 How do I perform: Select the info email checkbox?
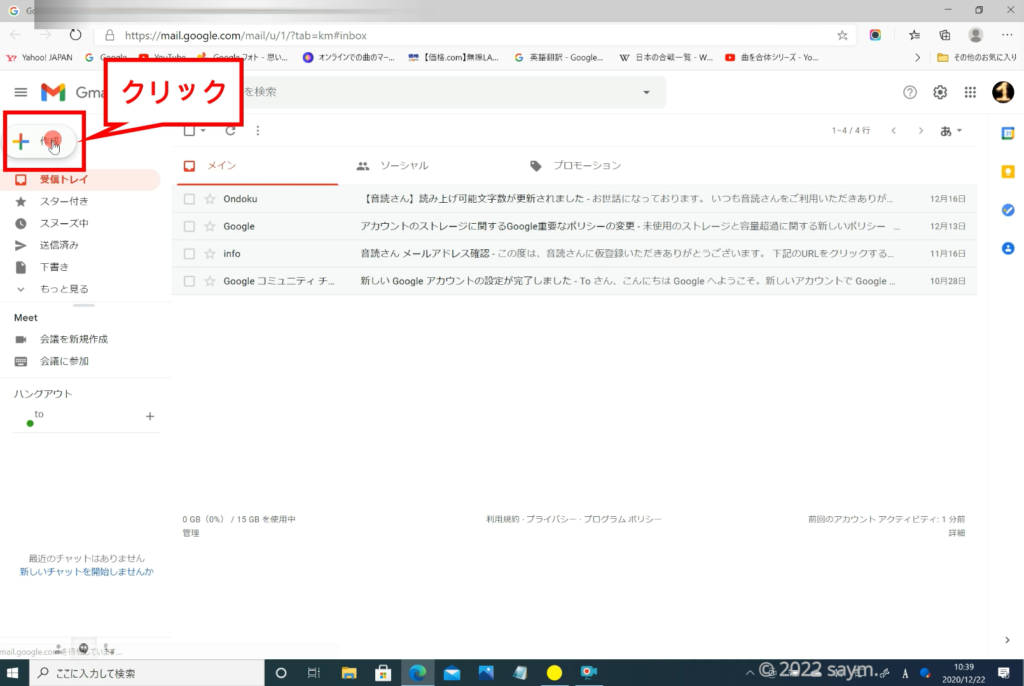[x=189, y=254]
